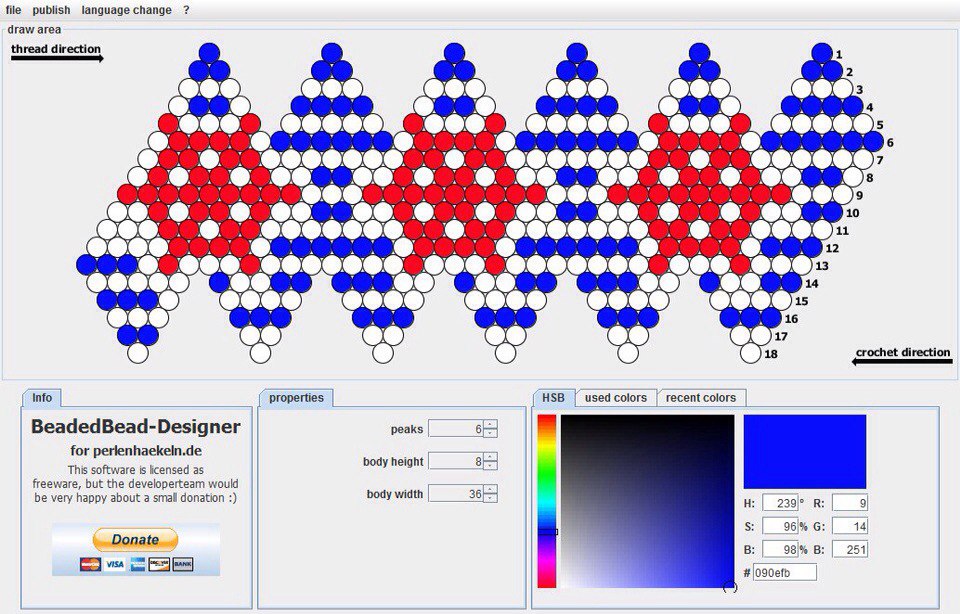960x614 pixels.
Task: Increase body height with the up arrow
Action: coord(490,457)
